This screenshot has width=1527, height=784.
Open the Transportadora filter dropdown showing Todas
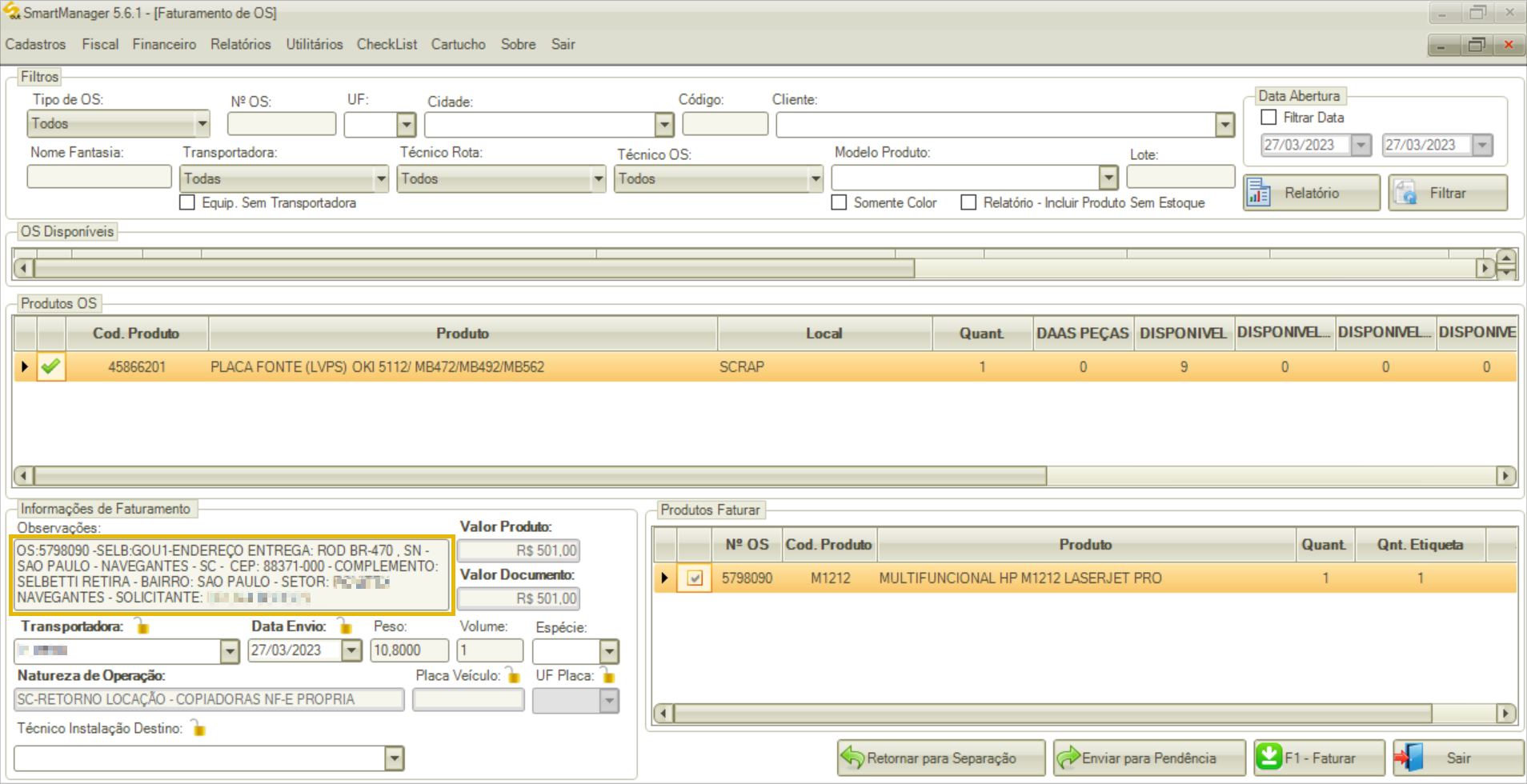(x=381, y=178)
